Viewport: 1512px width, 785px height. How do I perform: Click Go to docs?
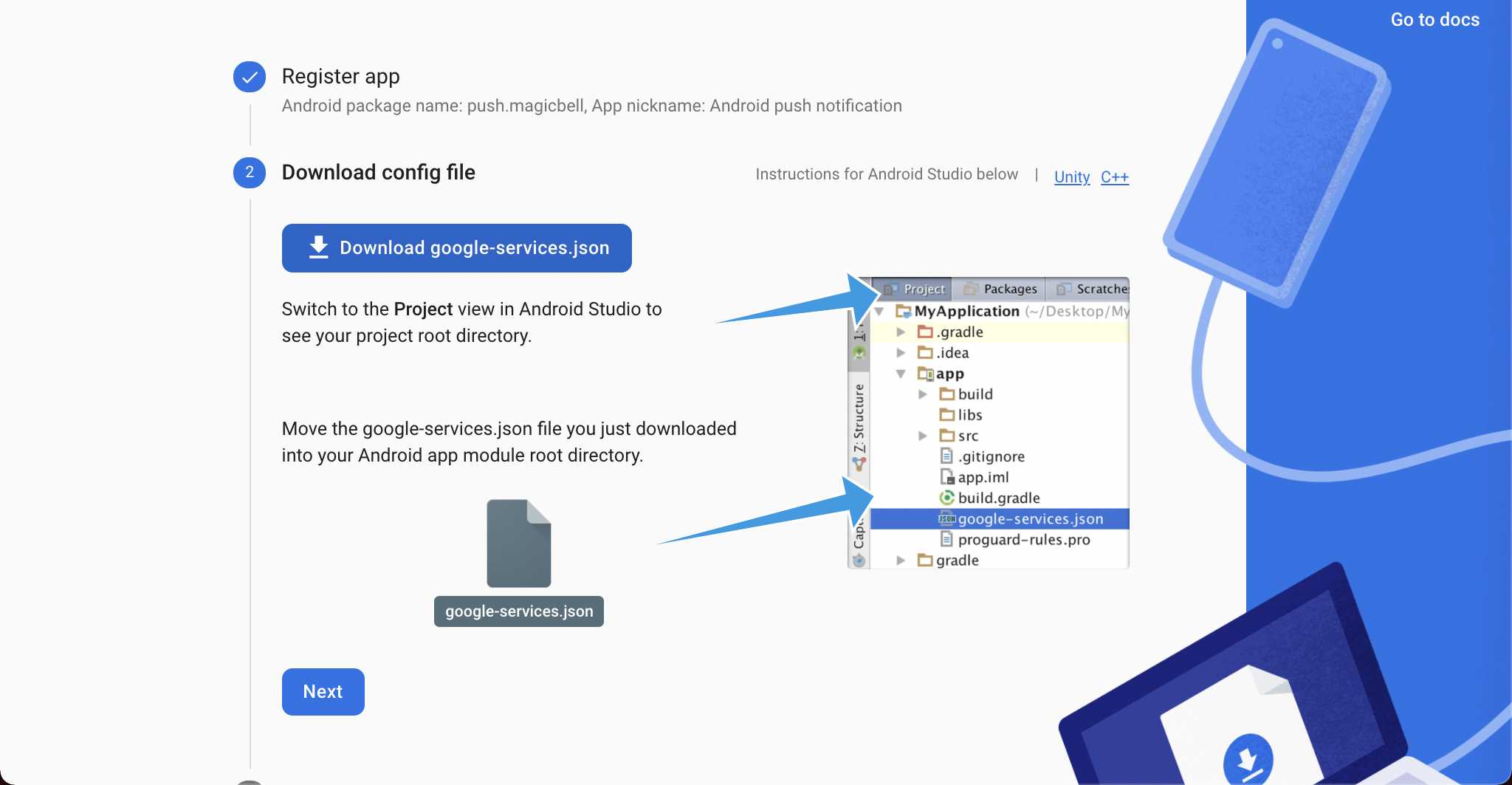(x=1434, y=20)
